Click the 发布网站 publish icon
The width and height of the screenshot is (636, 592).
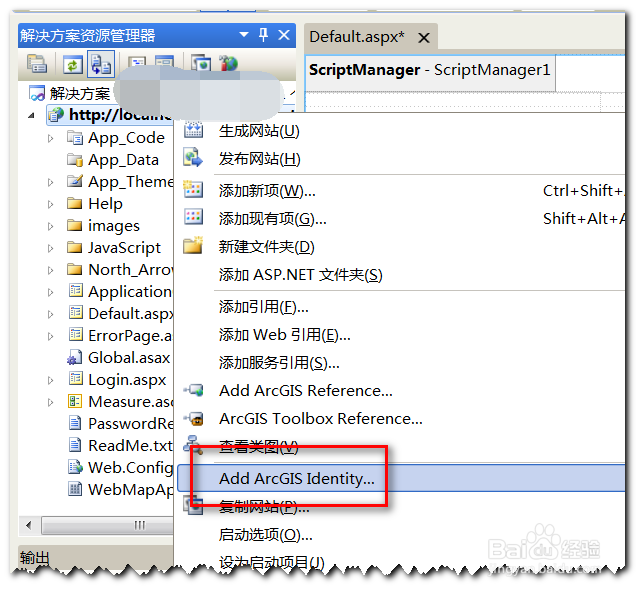pyautogui.click(x=193, y=158)
